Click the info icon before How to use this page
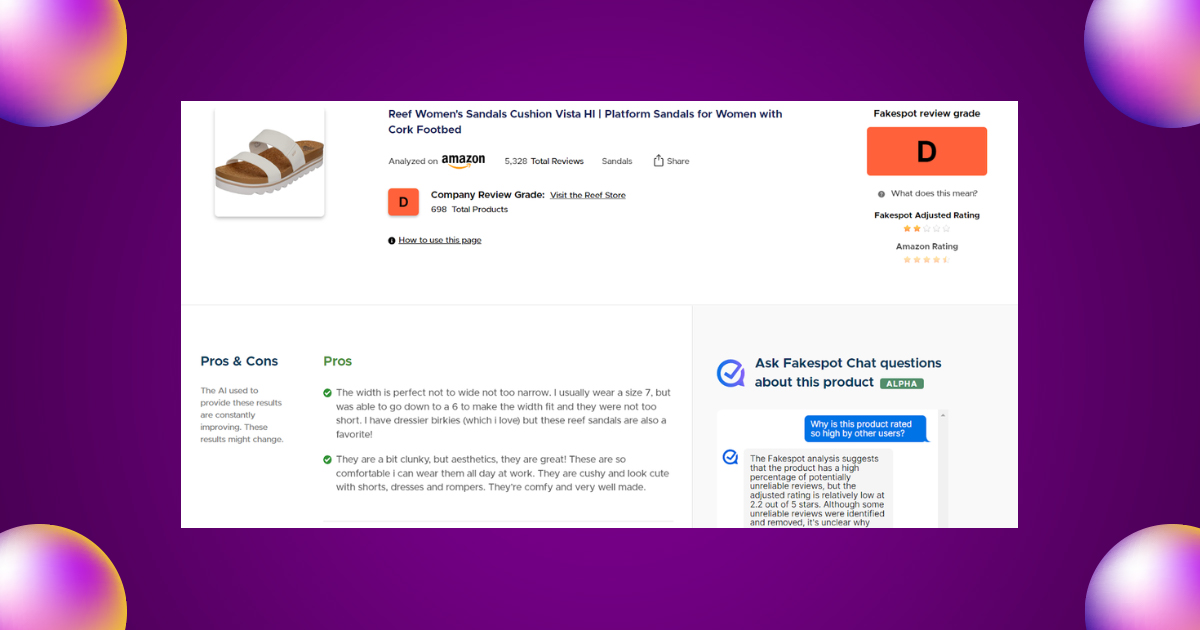1200x630 pixels. 392,241
